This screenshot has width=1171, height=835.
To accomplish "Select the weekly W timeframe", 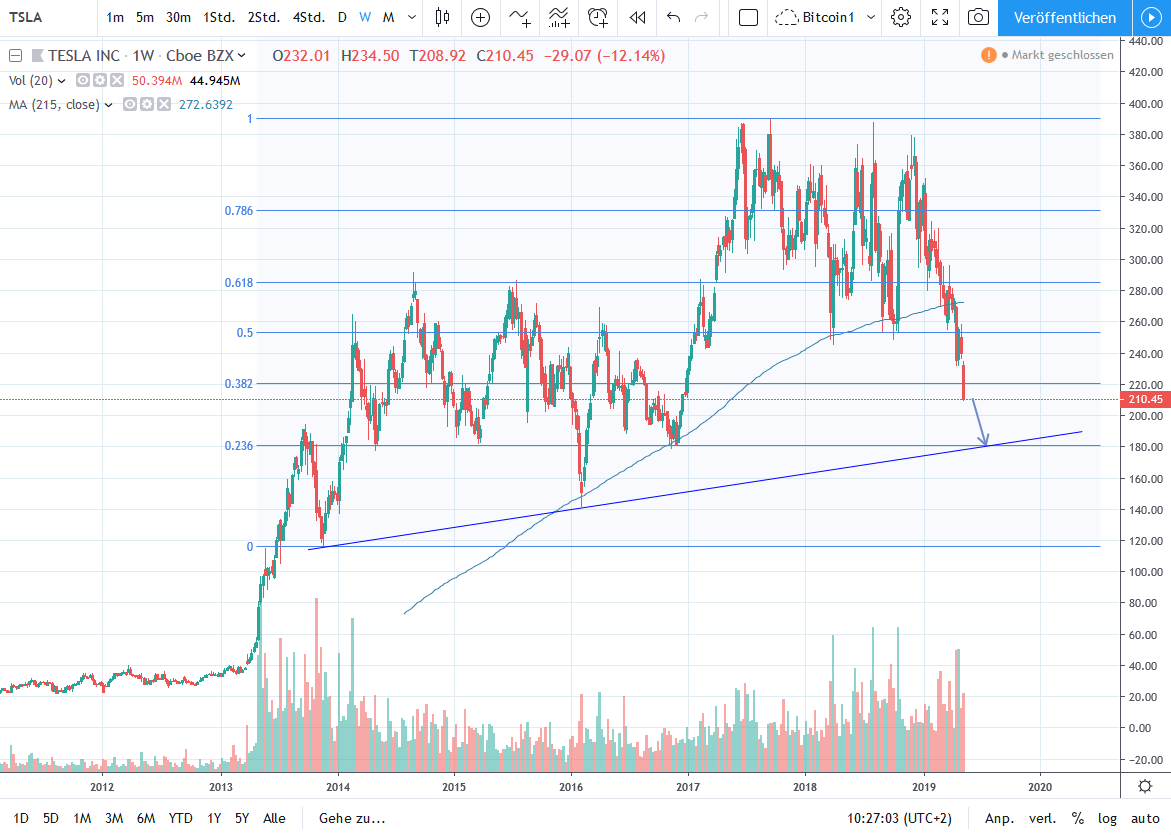I will pyautogui.click(x=364, y=17).
